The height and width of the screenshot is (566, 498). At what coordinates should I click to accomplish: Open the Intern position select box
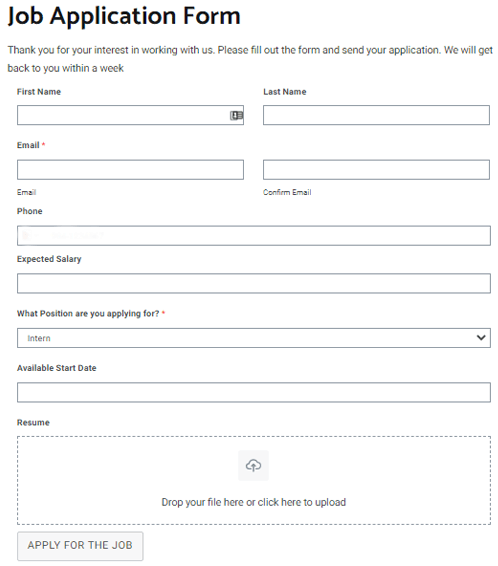[254, 338]
